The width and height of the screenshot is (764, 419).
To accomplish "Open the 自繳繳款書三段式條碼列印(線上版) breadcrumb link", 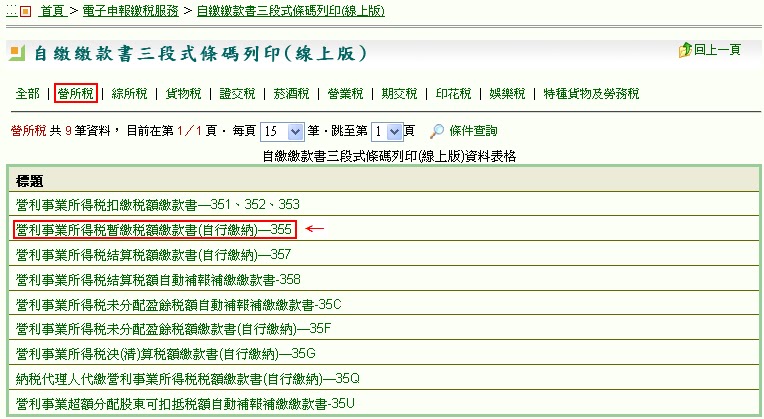I will pyautogui.click(x=291, y=11).
